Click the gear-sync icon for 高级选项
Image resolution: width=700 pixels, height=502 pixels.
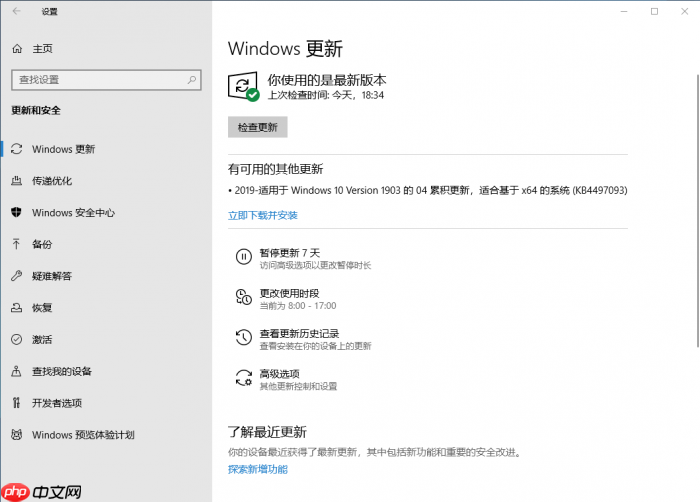click(x=244, y=377)
